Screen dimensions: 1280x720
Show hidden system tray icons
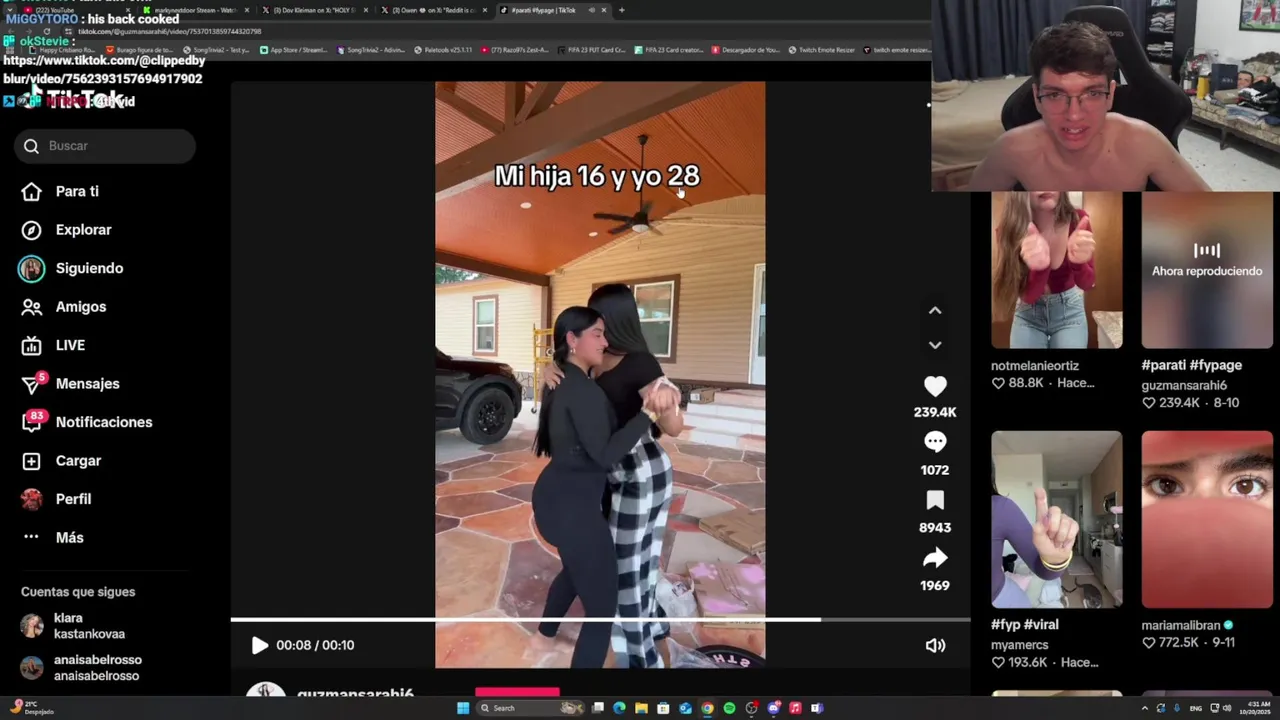pos(1145,708)
